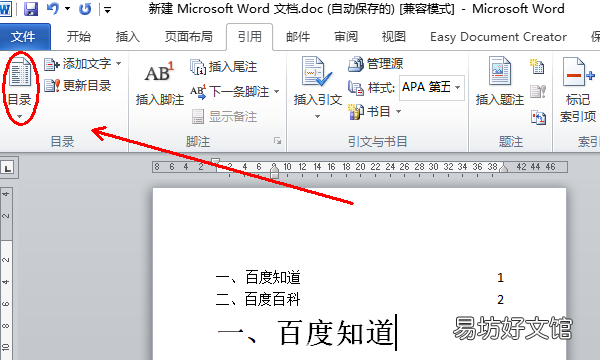600x360 pixels.
Task: Click the TOC entry 二、百度百科
Action: tap(258, 299)
